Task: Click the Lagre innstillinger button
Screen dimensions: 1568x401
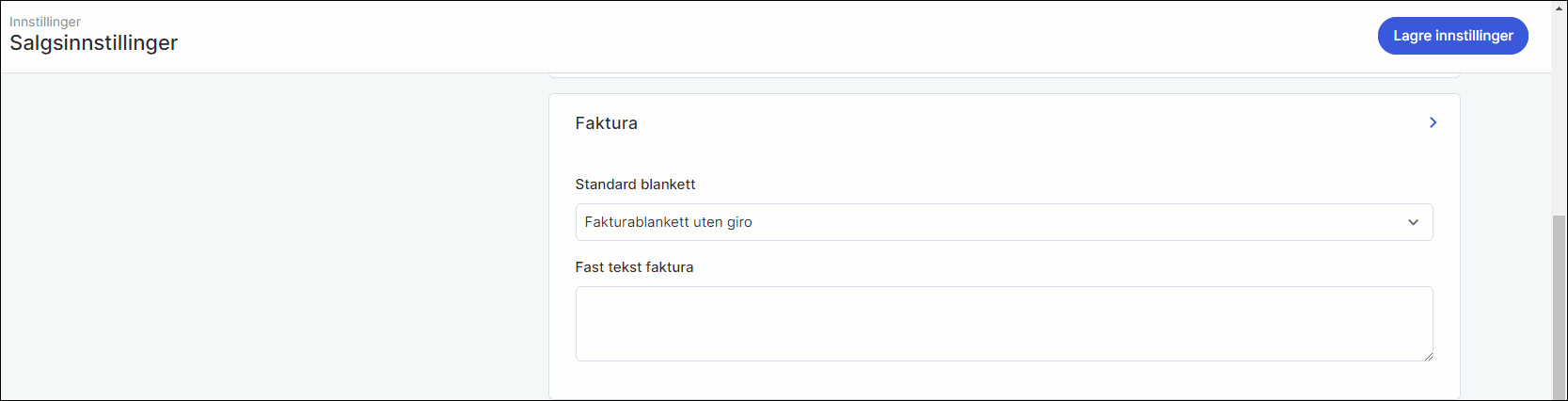Action: tap(1452, 36)
